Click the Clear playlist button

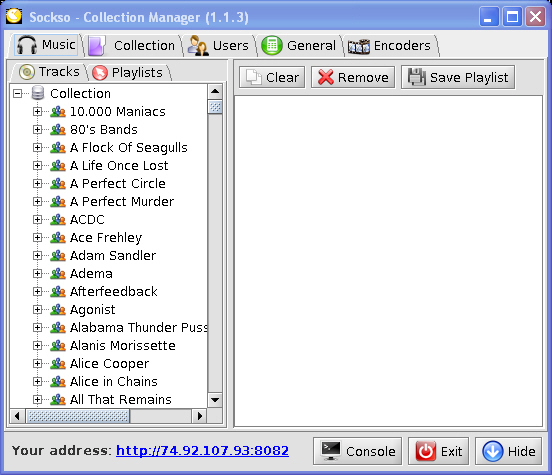pos(272,77)
